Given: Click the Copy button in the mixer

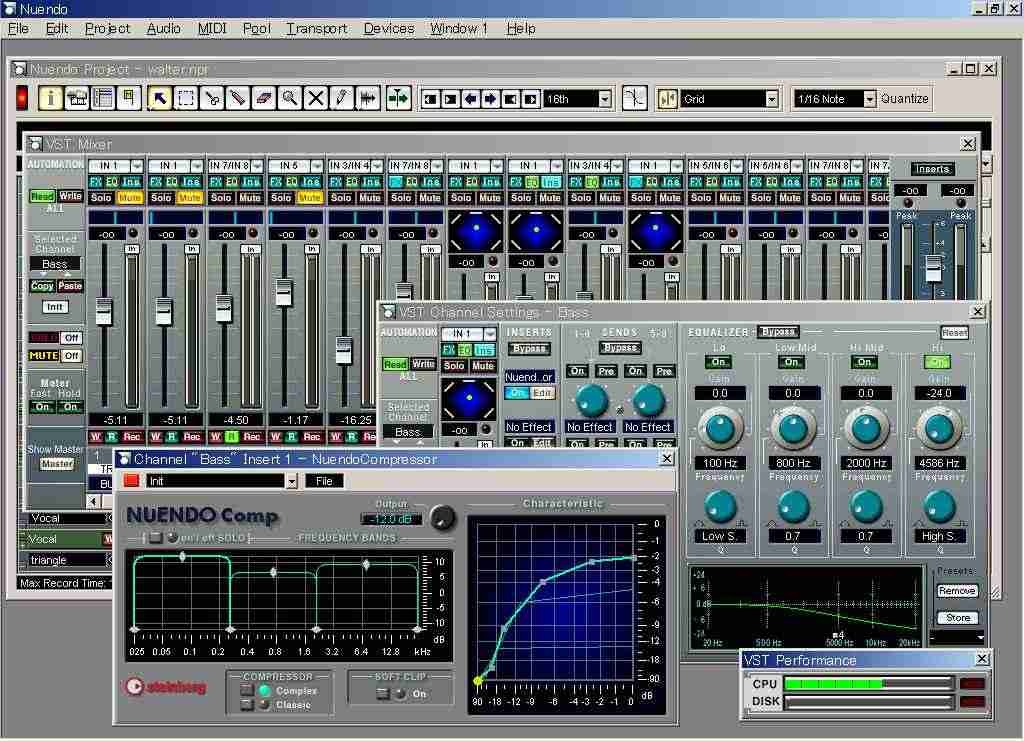Looking at the screenshot, I should coord(42,286).
